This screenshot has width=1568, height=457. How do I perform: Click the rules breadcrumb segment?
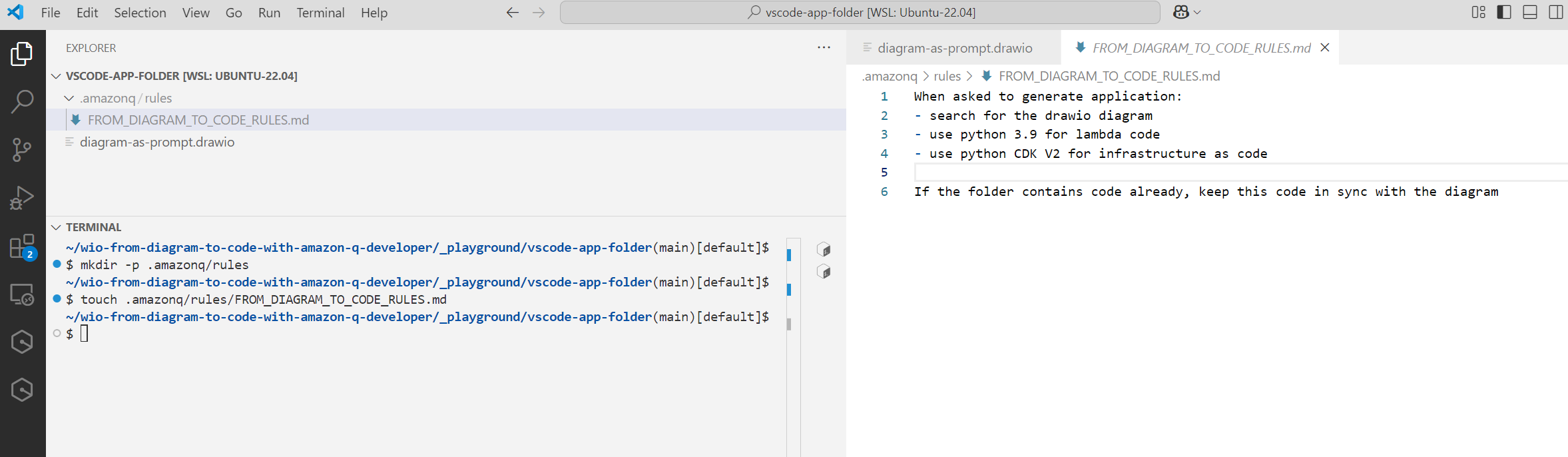947,76
